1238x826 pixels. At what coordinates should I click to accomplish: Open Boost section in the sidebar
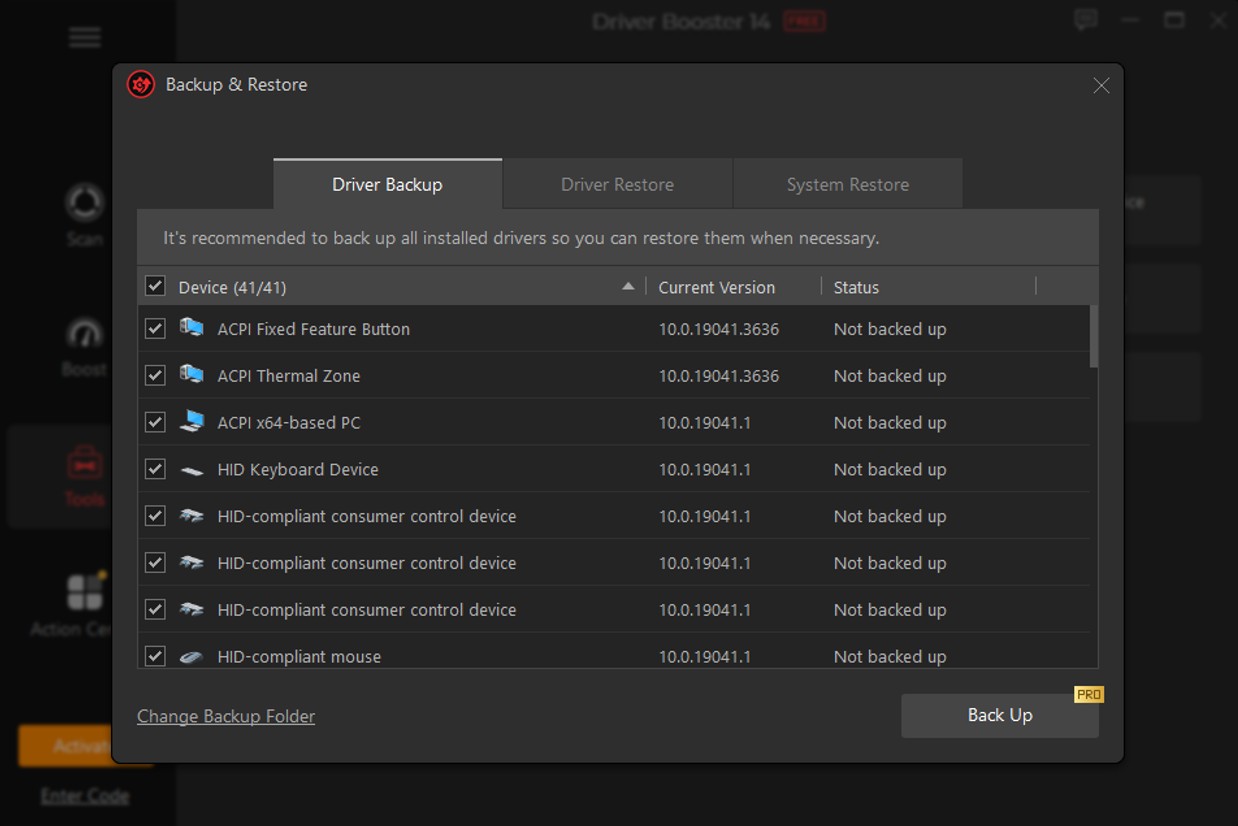point(85,347)
